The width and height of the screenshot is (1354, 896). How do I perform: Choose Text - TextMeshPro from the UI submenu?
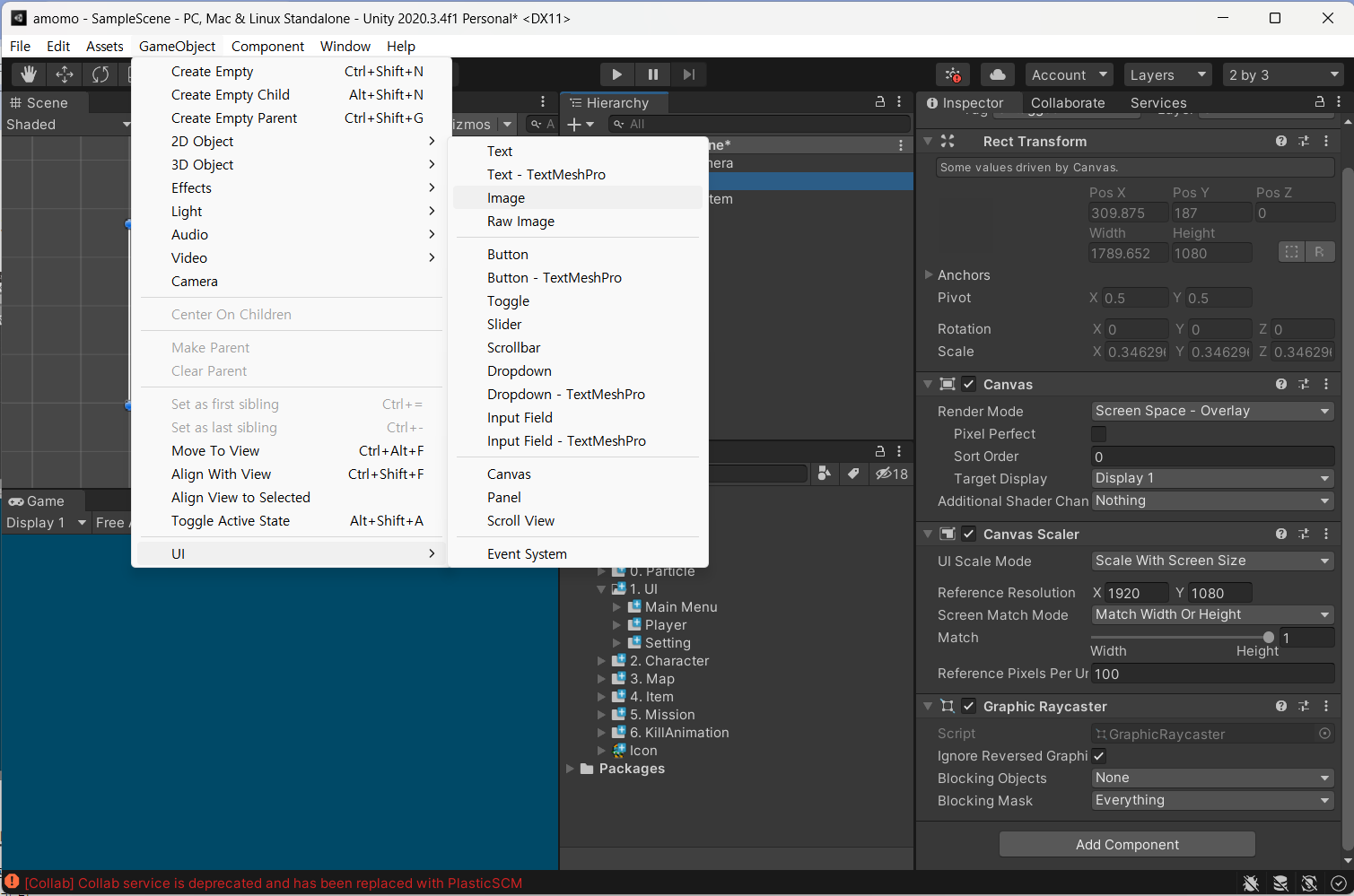coord(578,174)
